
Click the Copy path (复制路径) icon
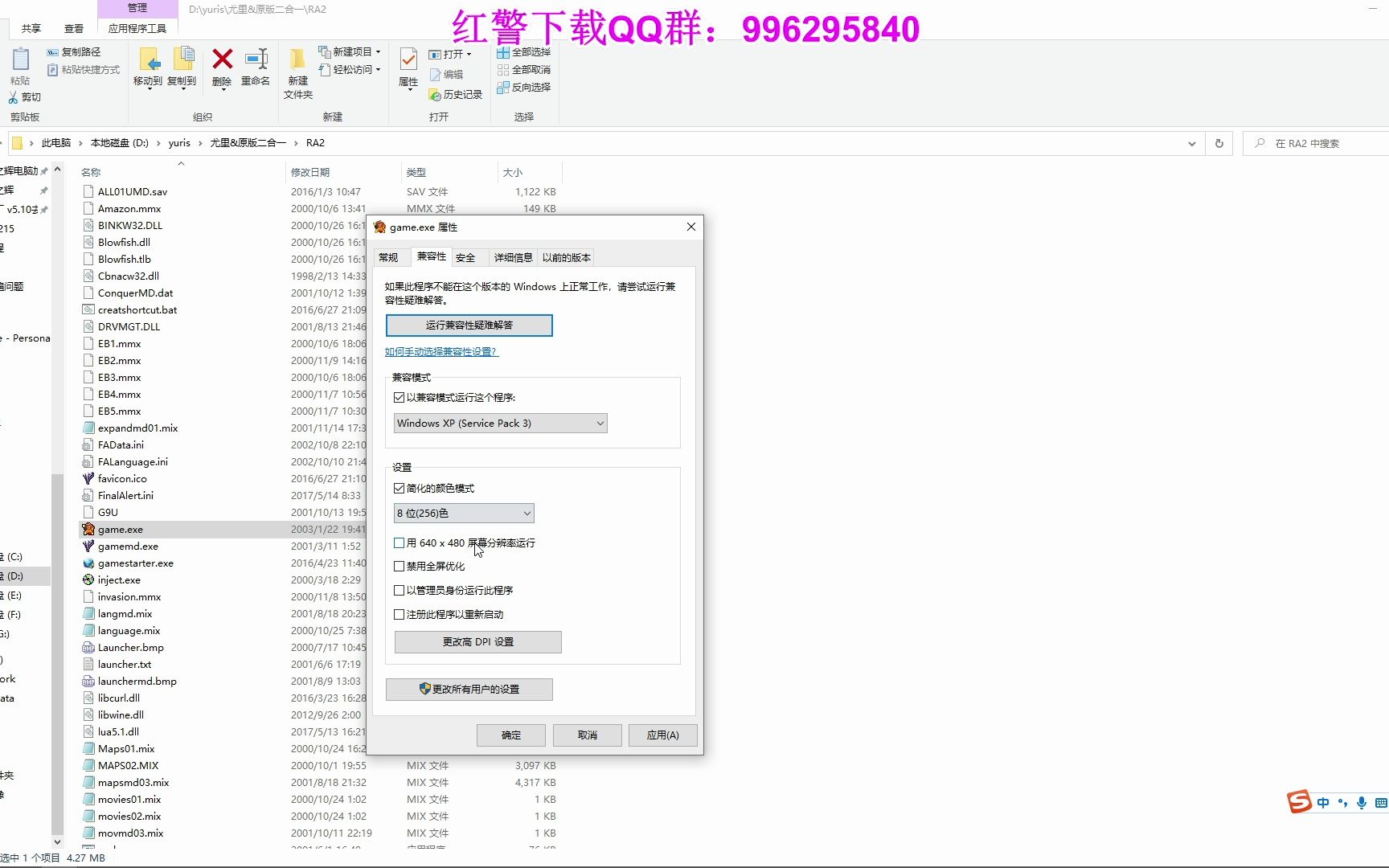tap(52, 51)
